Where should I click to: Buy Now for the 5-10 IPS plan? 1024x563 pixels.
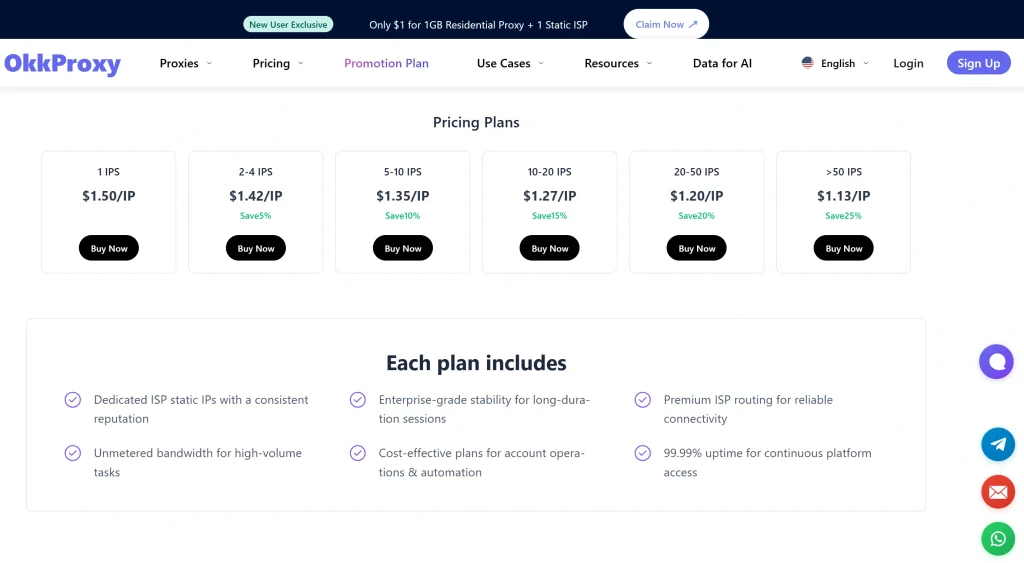coord(403,248)
